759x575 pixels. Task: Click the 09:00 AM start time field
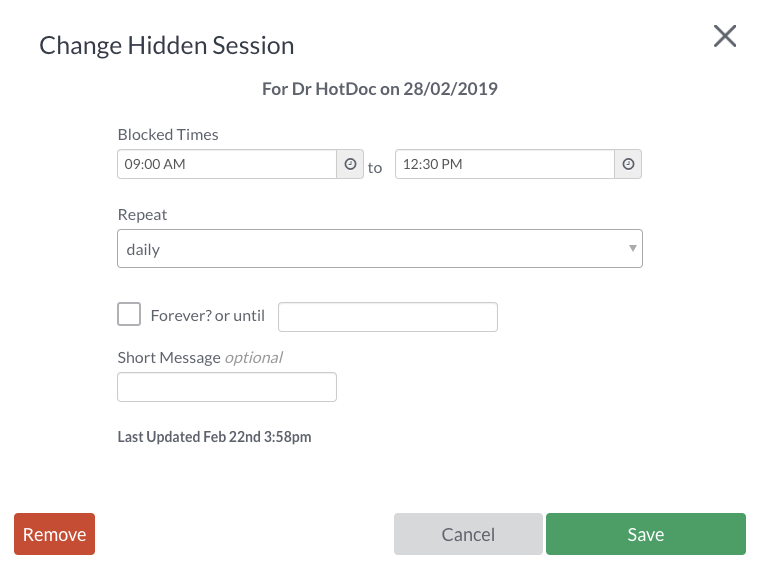click(x=227, y=164)
